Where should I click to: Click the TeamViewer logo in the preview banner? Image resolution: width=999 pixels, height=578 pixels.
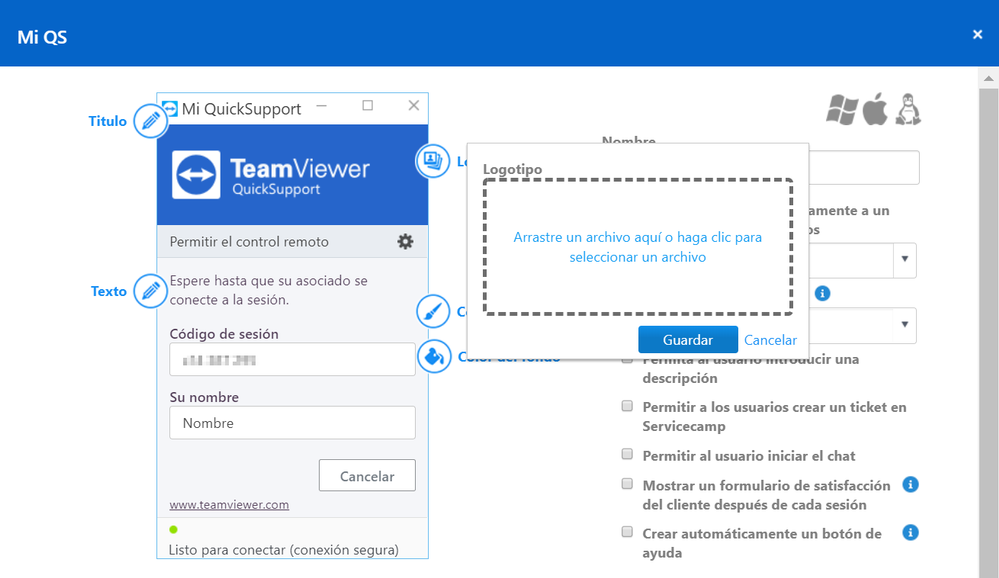[271, 175]
